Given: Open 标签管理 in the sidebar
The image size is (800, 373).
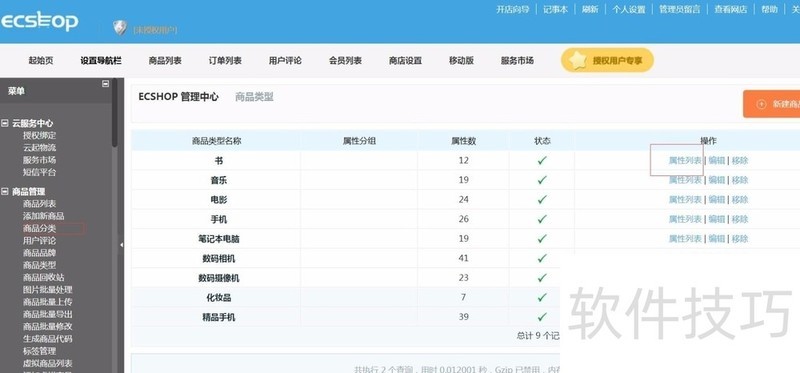Looking at the screenshot, I should (39, 351).
